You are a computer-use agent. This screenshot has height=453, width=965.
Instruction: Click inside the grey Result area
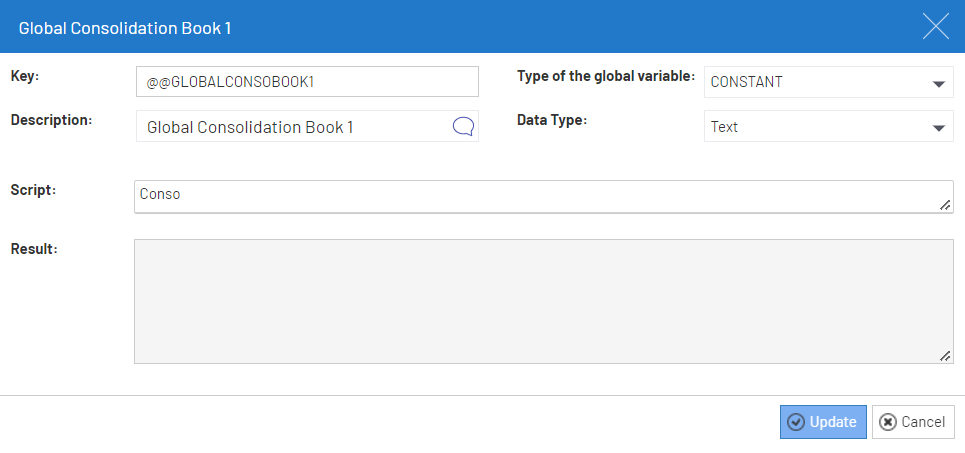point(540,301)
